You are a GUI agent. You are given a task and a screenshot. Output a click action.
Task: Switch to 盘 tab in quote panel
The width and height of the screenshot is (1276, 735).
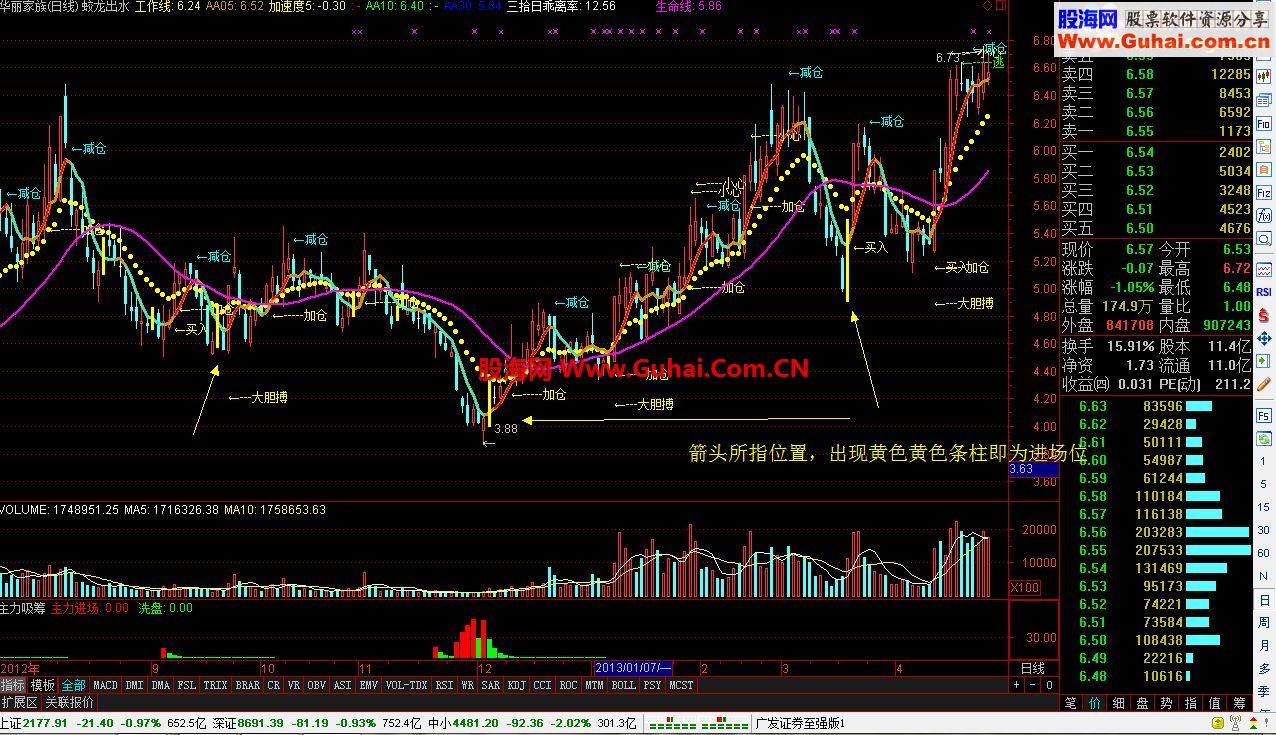[x=1143, y=703]
